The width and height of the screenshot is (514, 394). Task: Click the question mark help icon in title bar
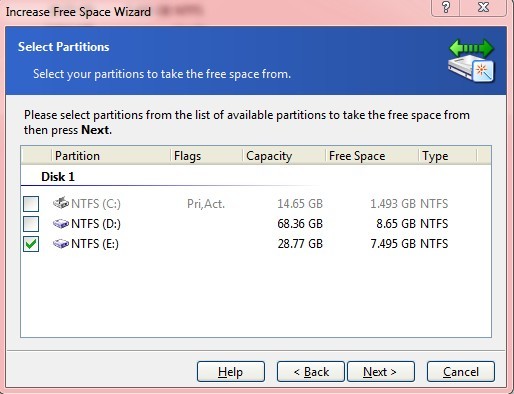(x=446, y=7)
